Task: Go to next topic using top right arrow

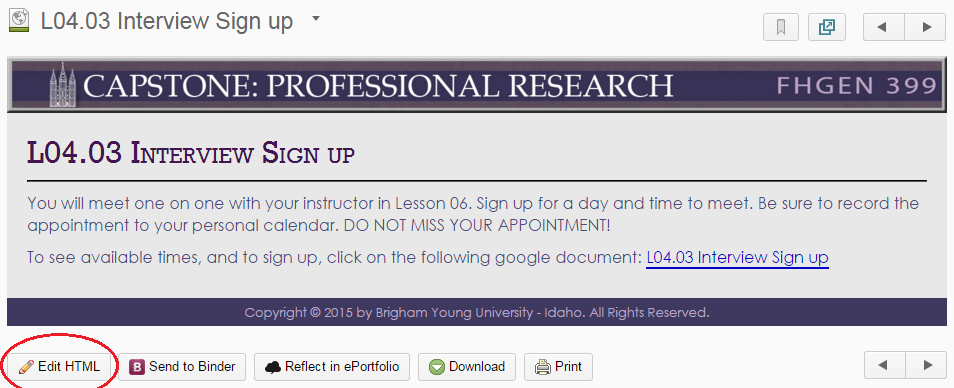Action: (x=925, y=27)
